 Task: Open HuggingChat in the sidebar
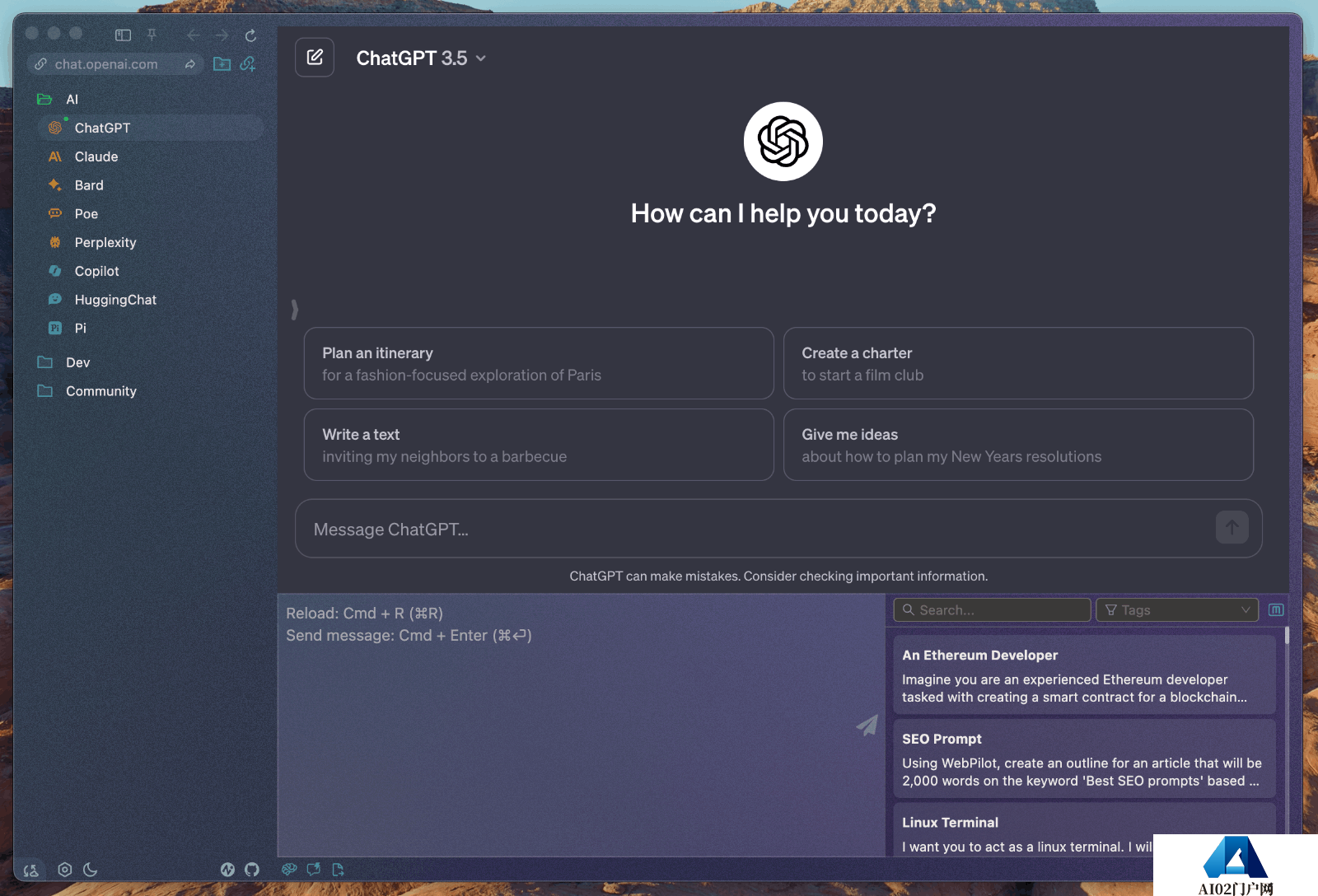pos(151,300)
